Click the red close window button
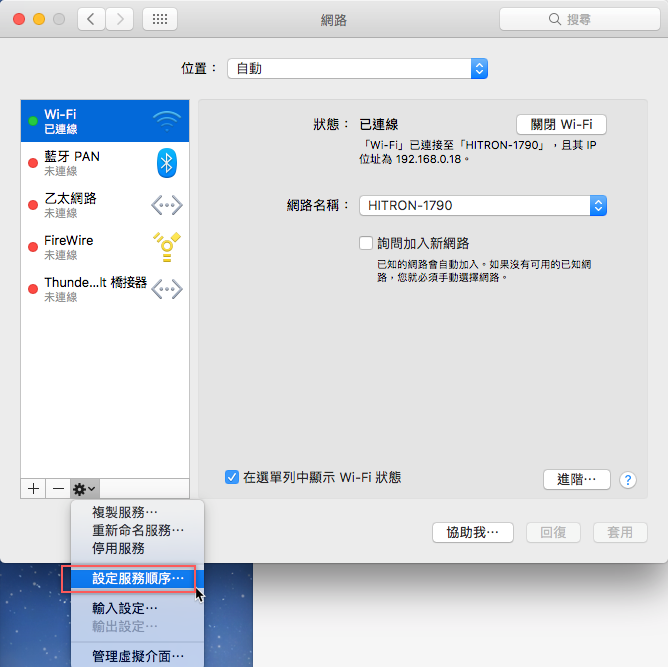 point(19,19)
